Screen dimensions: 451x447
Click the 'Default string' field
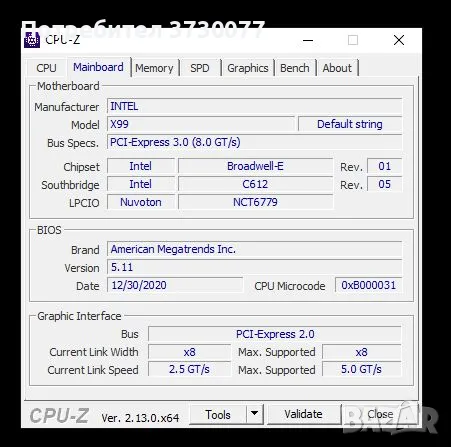(350, 124)
